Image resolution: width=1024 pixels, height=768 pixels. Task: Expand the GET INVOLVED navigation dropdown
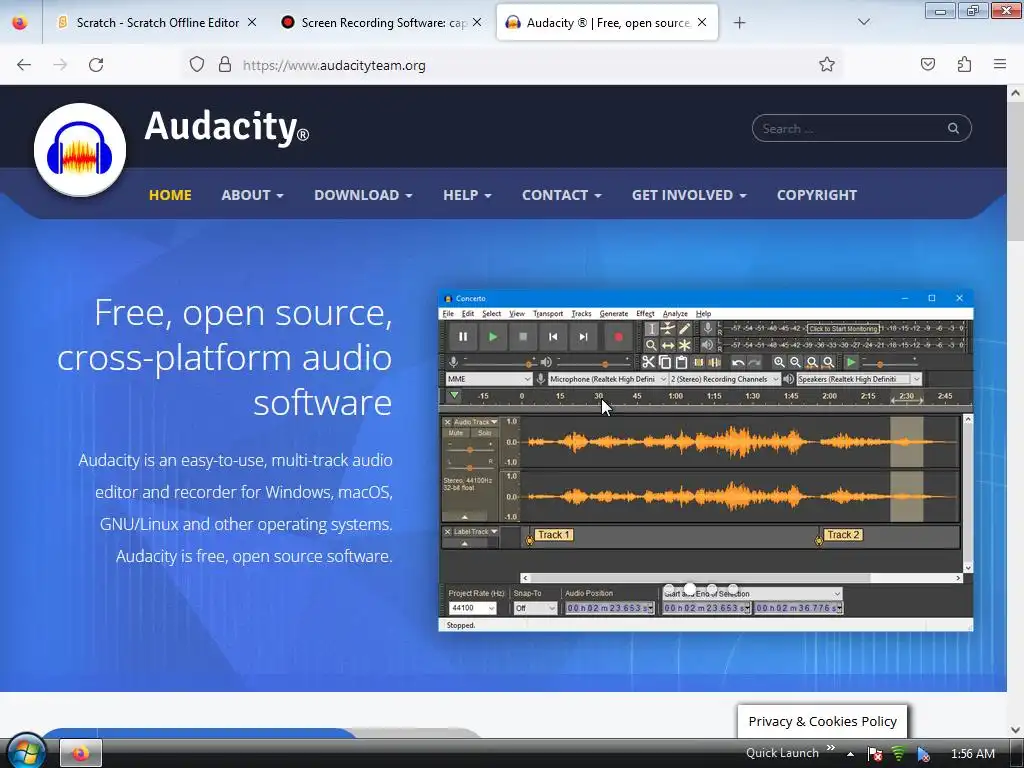689,195
